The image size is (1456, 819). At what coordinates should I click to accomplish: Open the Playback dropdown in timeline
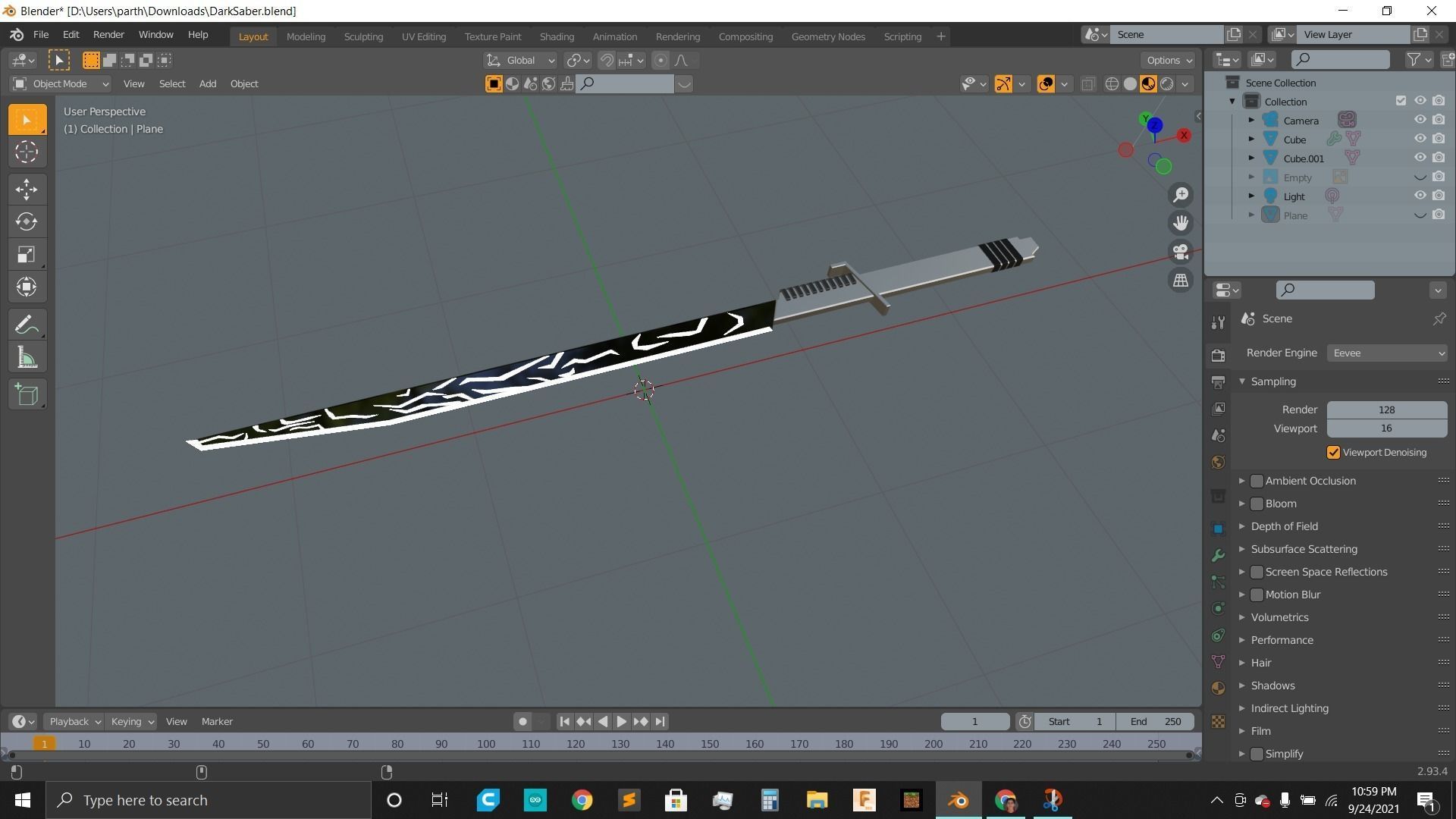tap(74, 722)
